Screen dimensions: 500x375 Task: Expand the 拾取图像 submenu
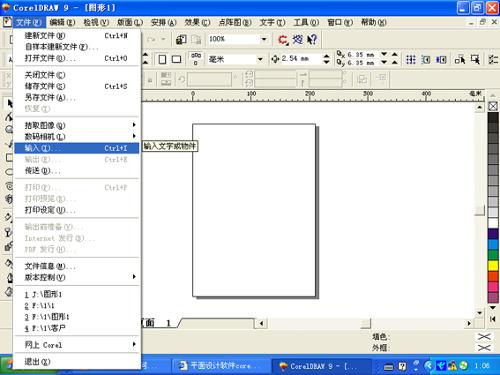(77, 125)
